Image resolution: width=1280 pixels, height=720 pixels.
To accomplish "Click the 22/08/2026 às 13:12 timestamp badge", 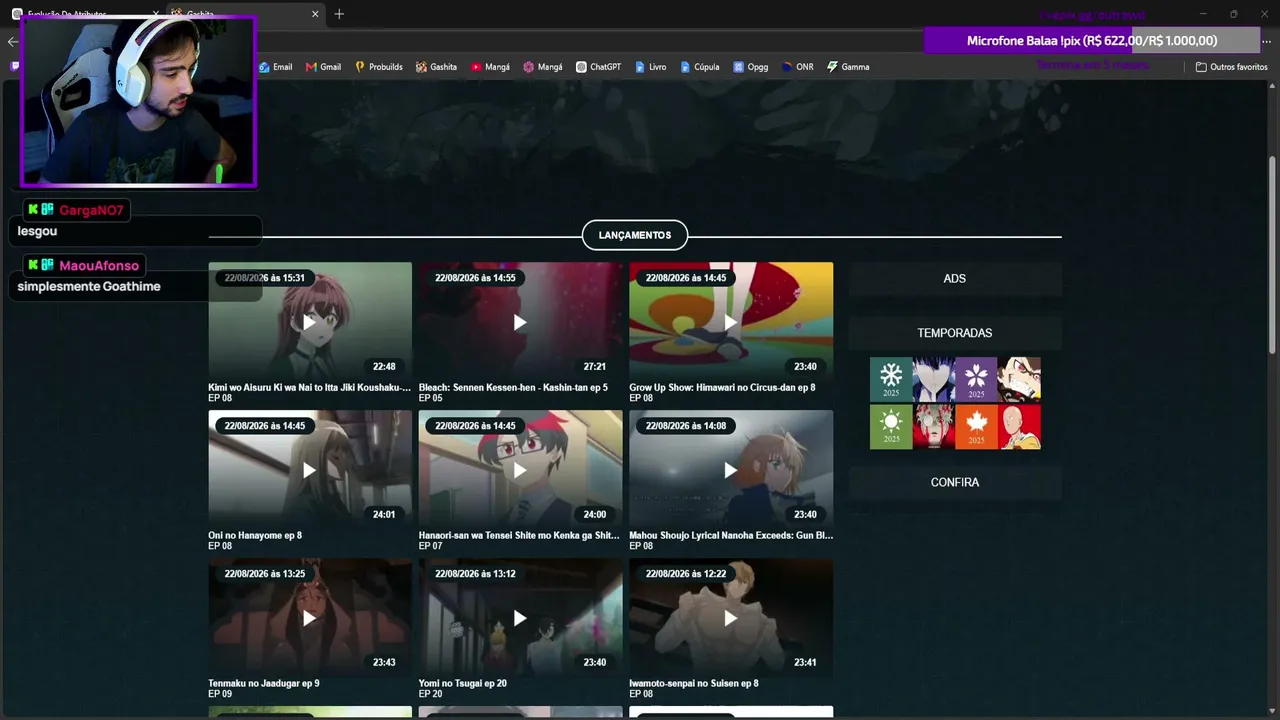I will click(475, 574).
